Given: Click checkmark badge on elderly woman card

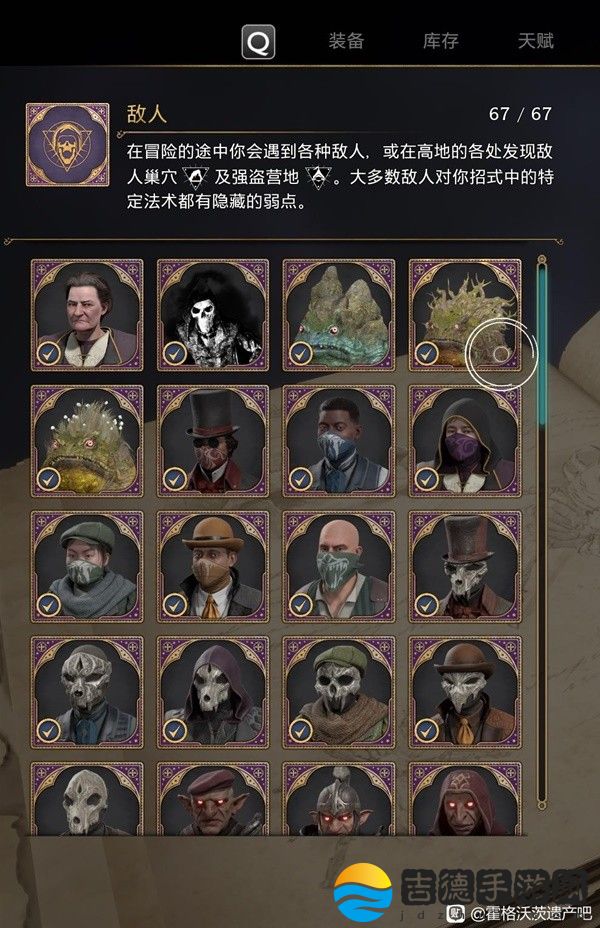Looking at the screenshot, I should tap(49, 354).
